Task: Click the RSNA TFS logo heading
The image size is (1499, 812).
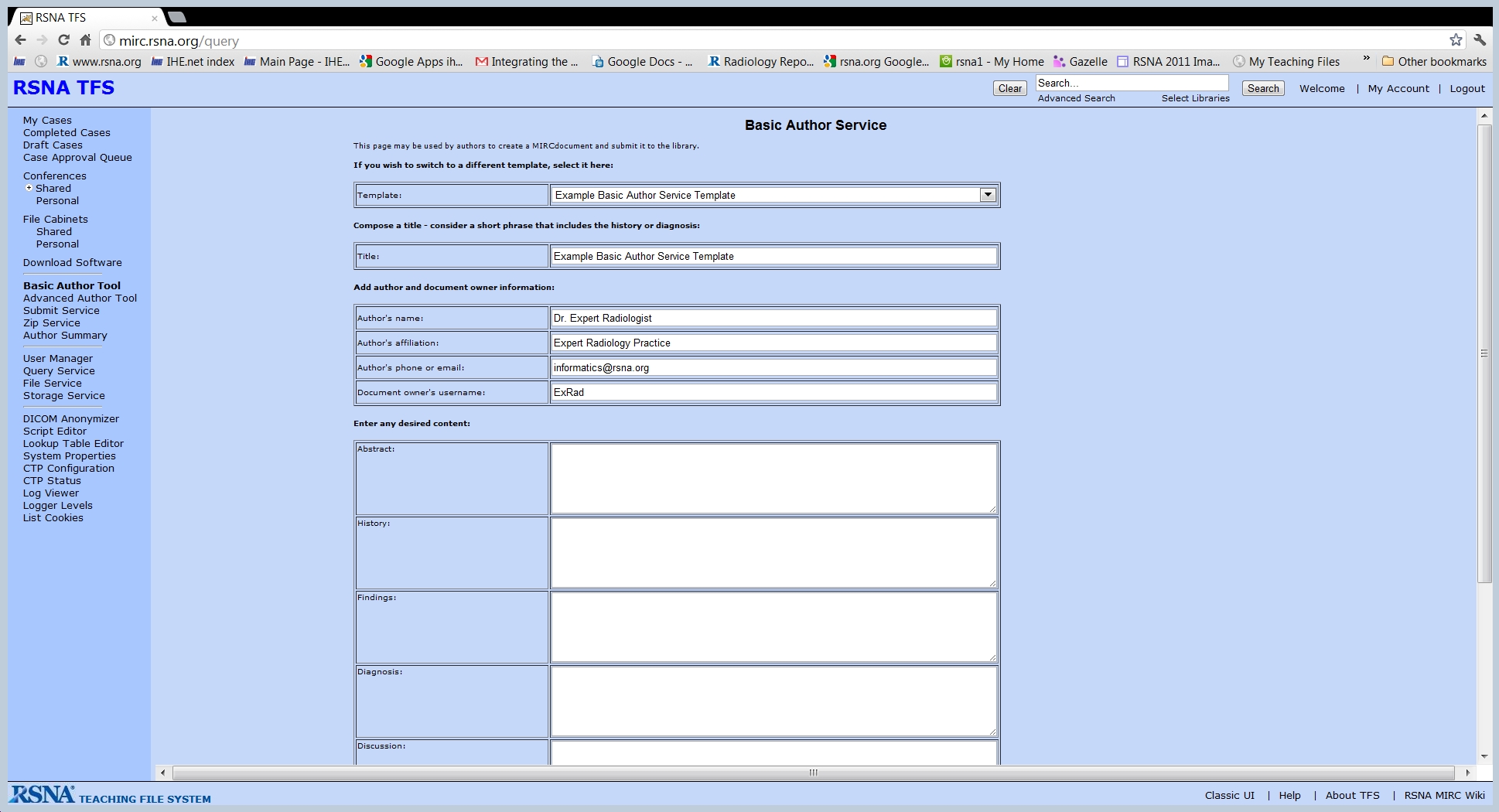Action: (63, 88)
